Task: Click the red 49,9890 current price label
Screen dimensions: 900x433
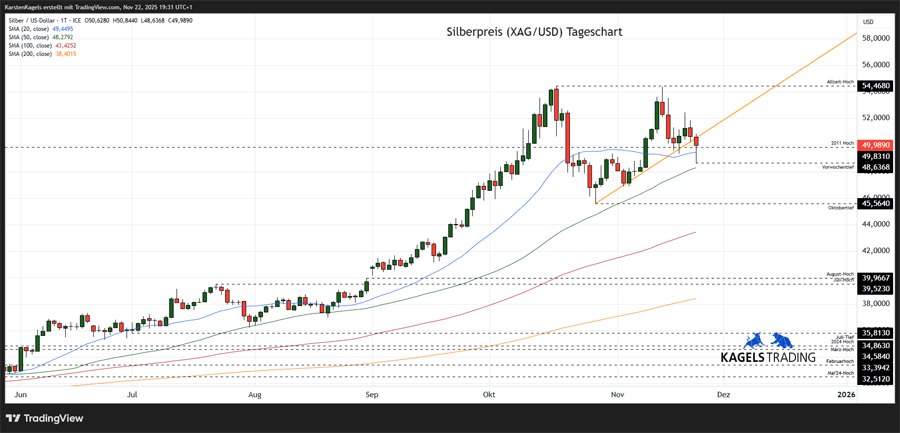Action: pyautogui.click(x=874, y=145)
